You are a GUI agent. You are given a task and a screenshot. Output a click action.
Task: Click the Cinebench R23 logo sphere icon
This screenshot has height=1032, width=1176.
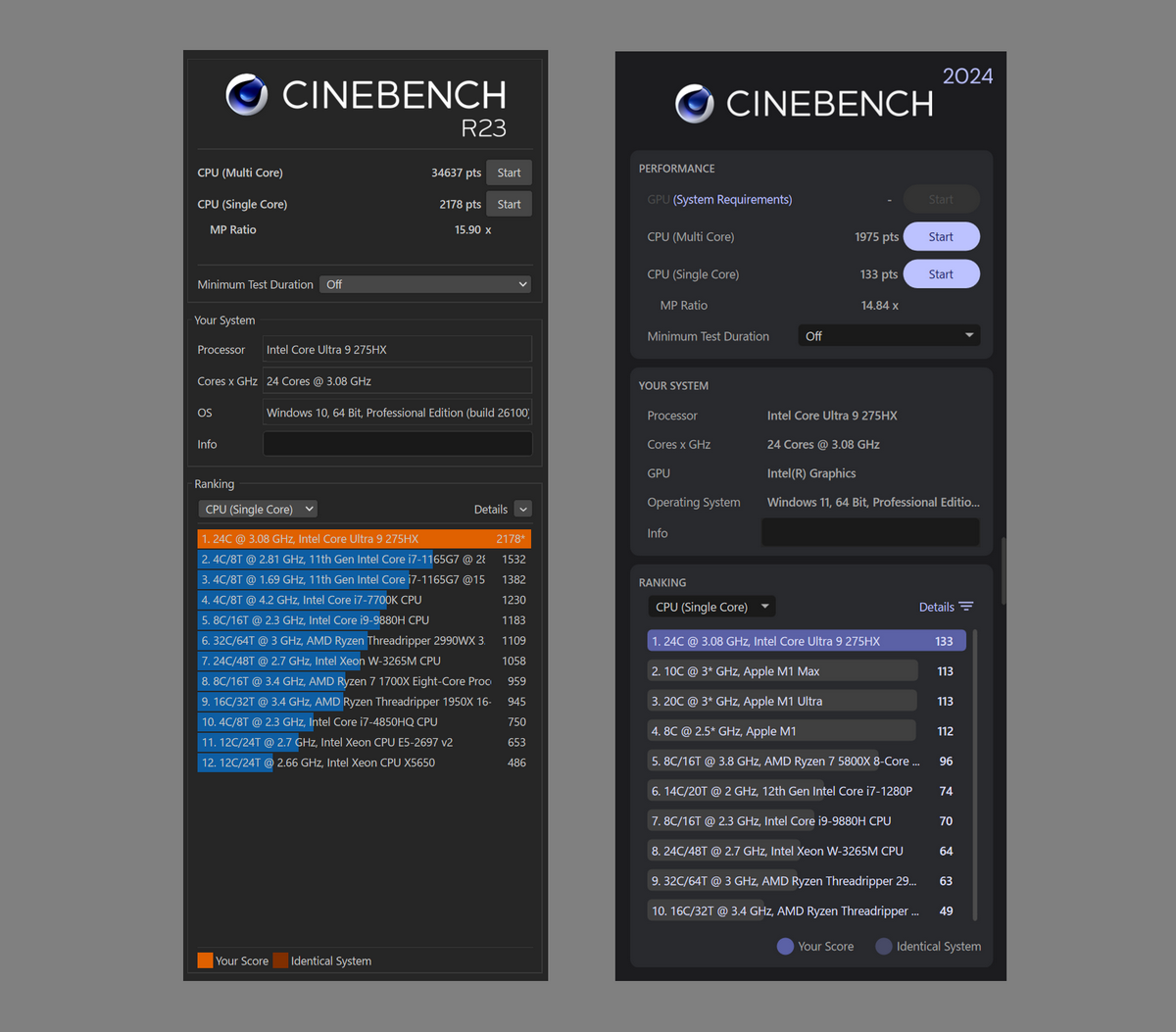[246, 95]
